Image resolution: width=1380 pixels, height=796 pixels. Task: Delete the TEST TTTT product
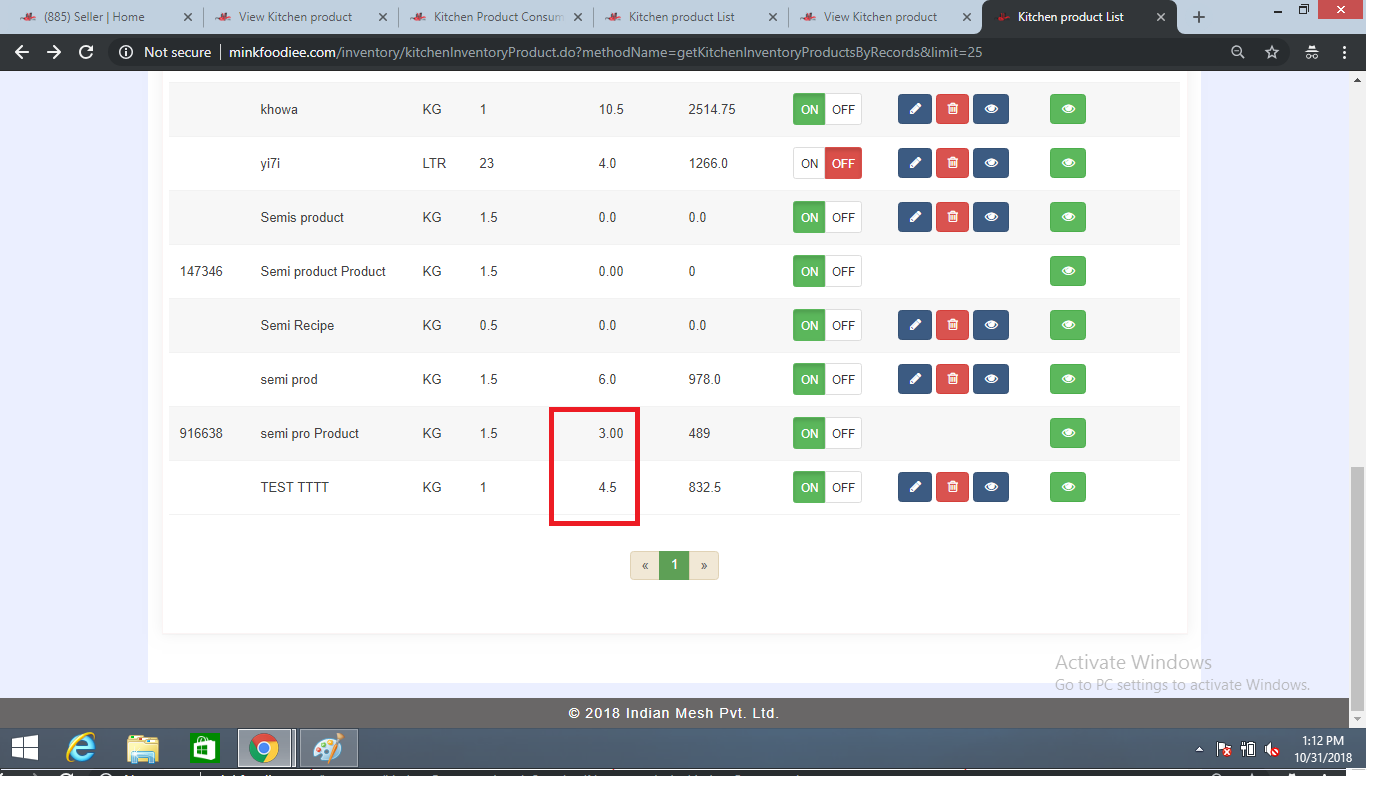click(952, 487)
